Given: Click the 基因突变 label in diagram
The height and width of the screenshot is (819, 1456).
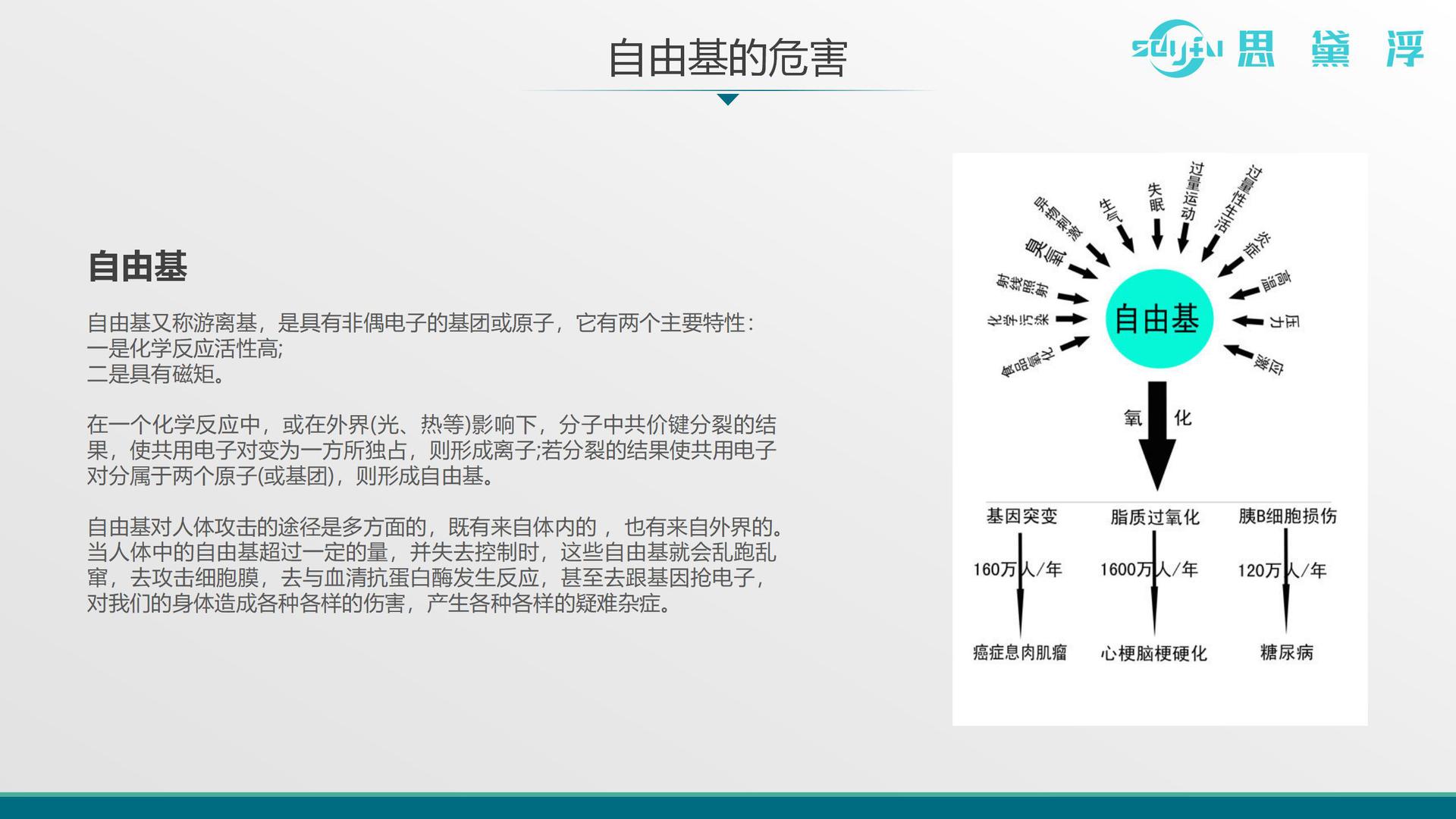Looking at the screenshot, I should pos(1021,516).
